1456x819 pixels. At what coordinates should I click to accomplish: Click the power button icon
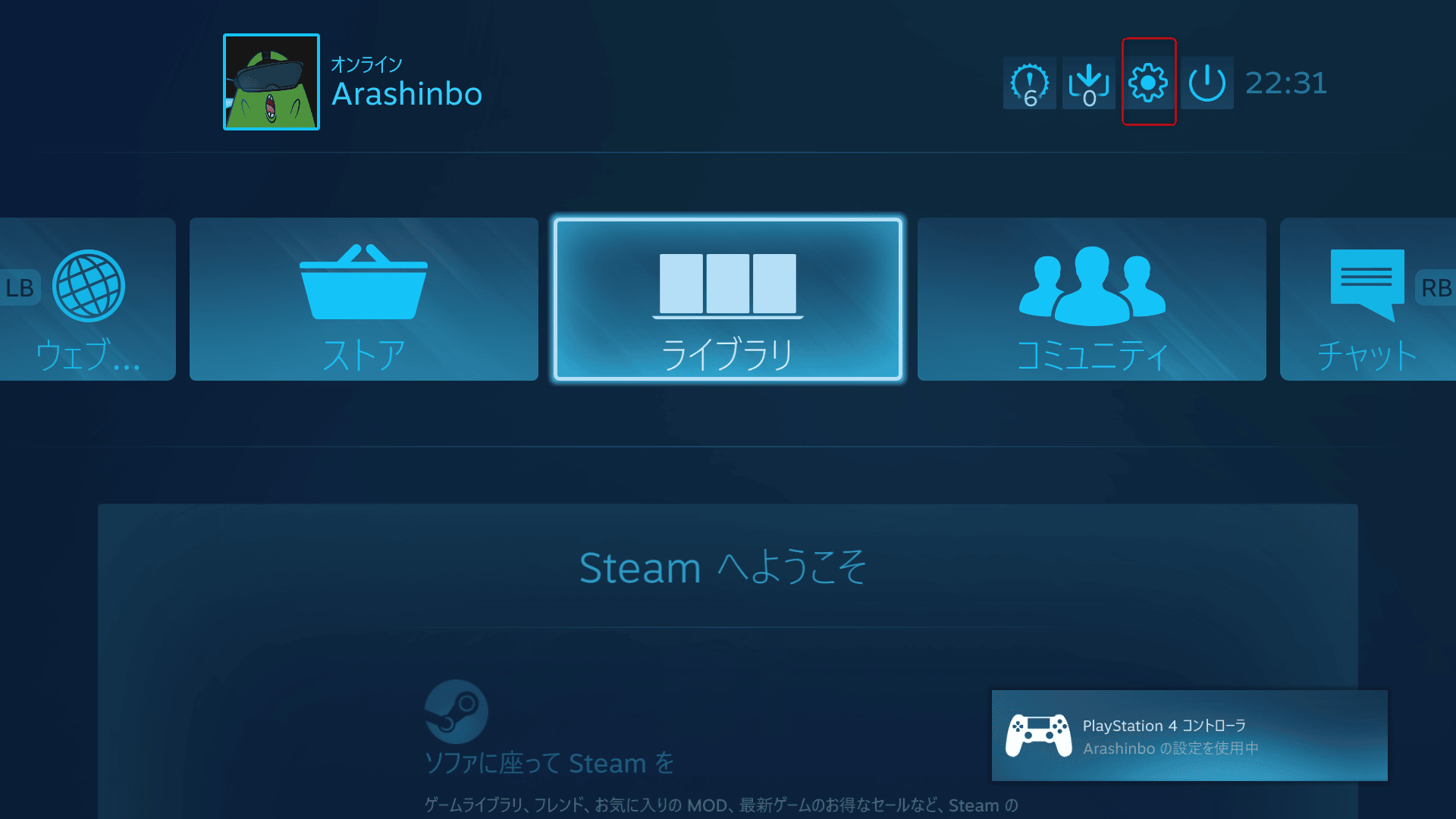pyautogui.click(x=1207, y=83)
